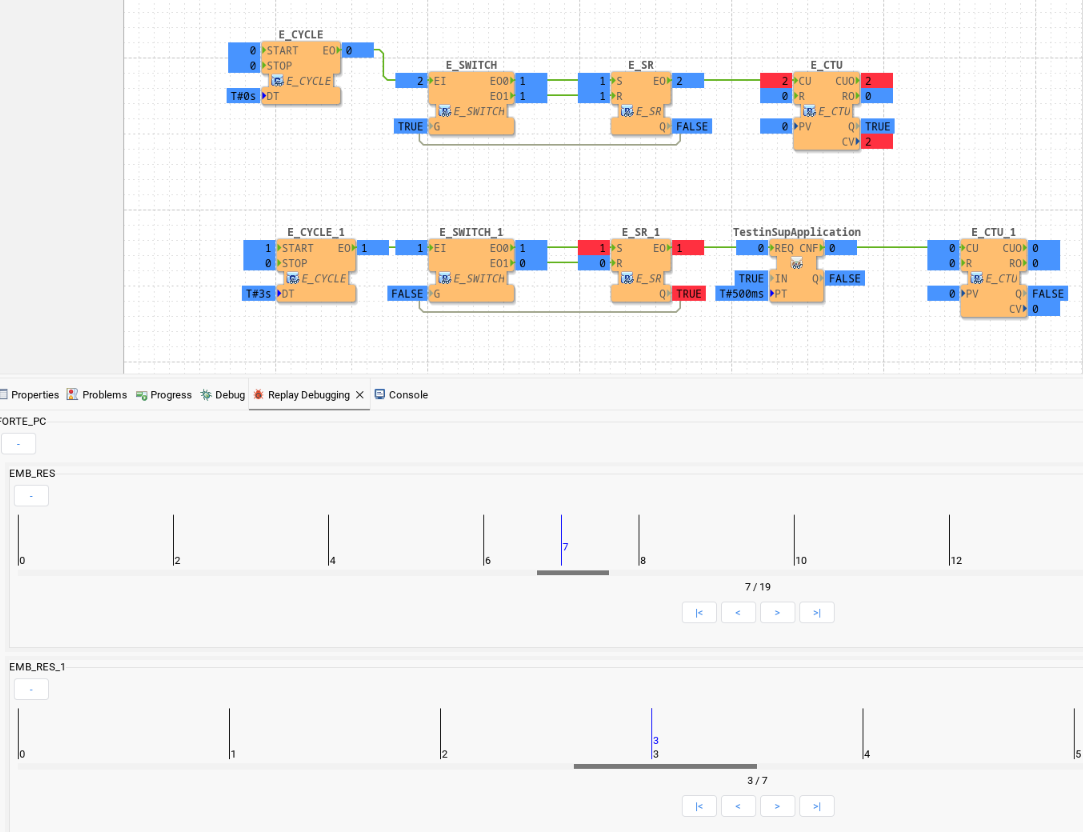Click the green Progress tab icon

(140, 394)
